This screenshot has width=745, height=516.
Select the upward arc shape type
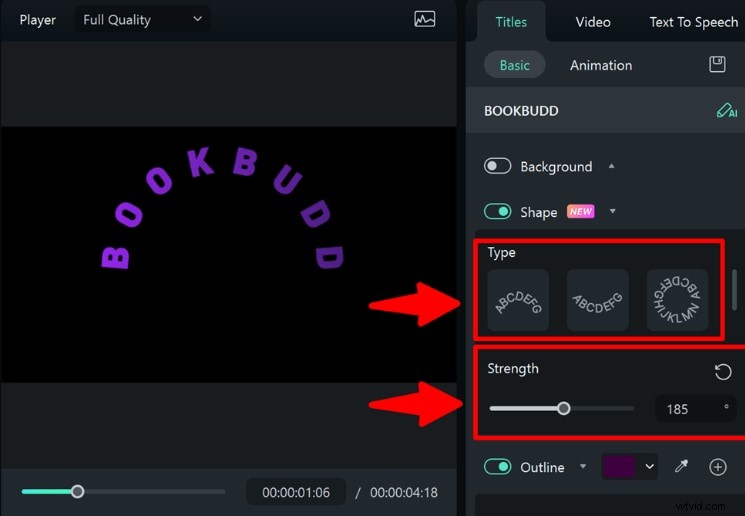click(518, 301)
